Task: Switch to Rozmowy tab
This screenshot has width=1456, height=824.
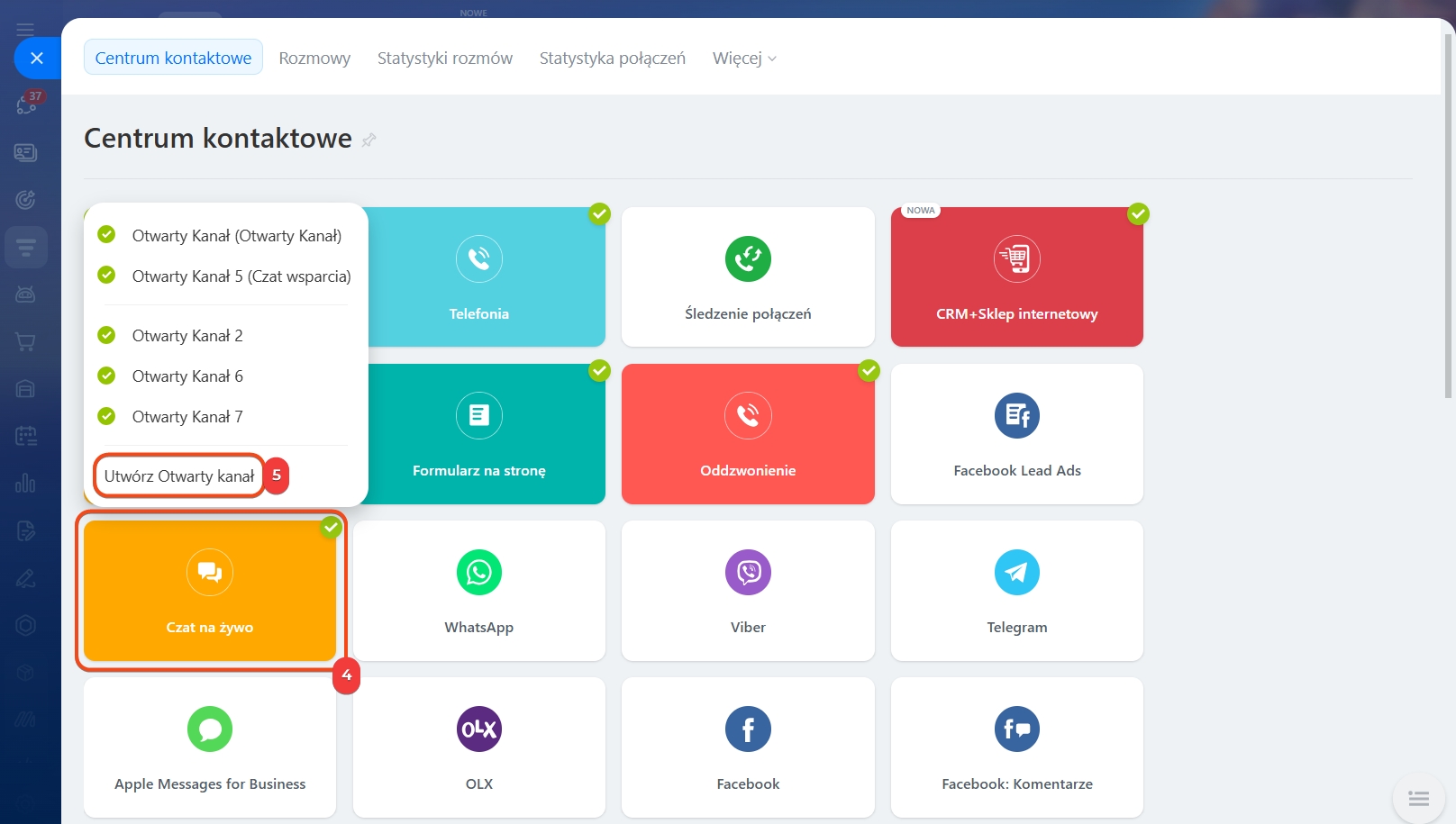Action: [314, 58]
